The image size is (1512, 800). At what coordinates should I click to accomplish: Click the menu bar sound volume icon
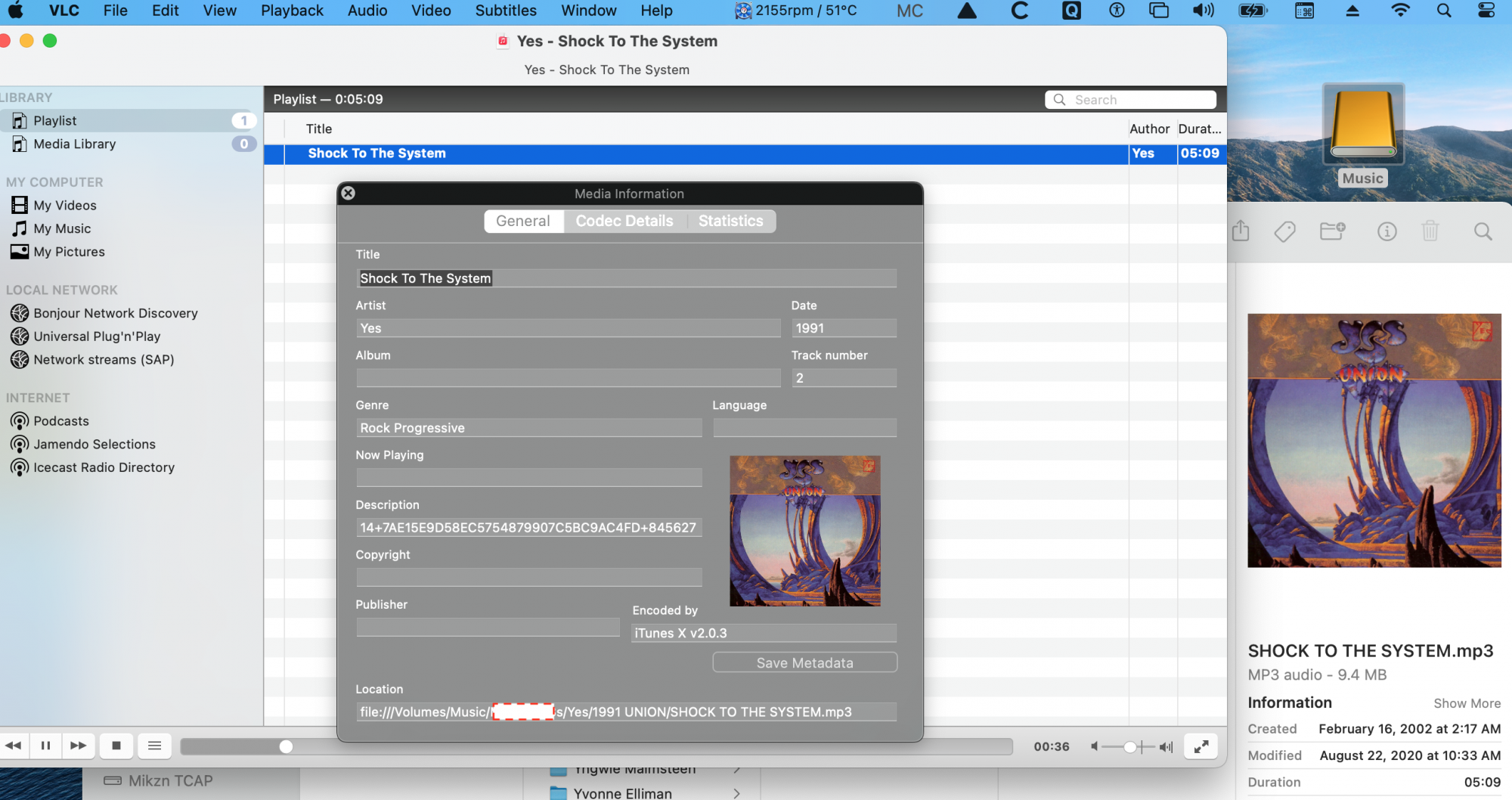1204,11
